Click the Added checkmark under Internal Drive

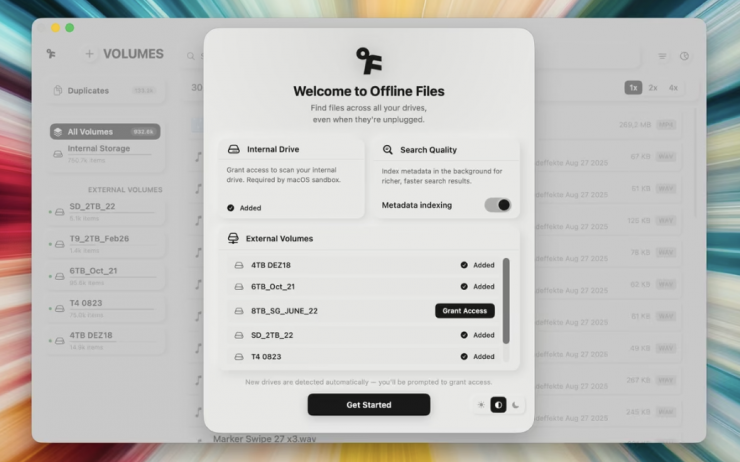pyautogui.click(x=231, y=207)
